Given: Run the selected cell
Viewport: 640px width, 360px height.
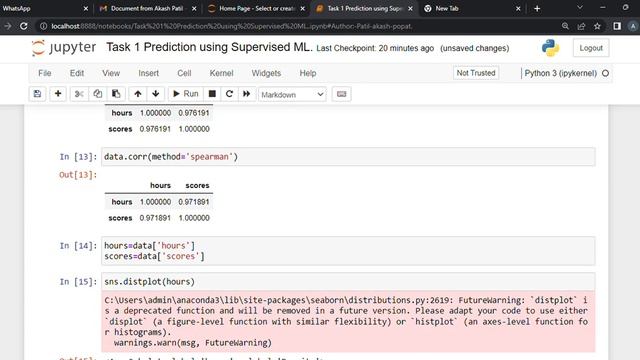Looking at the screenshot, I should click(186, 94).
